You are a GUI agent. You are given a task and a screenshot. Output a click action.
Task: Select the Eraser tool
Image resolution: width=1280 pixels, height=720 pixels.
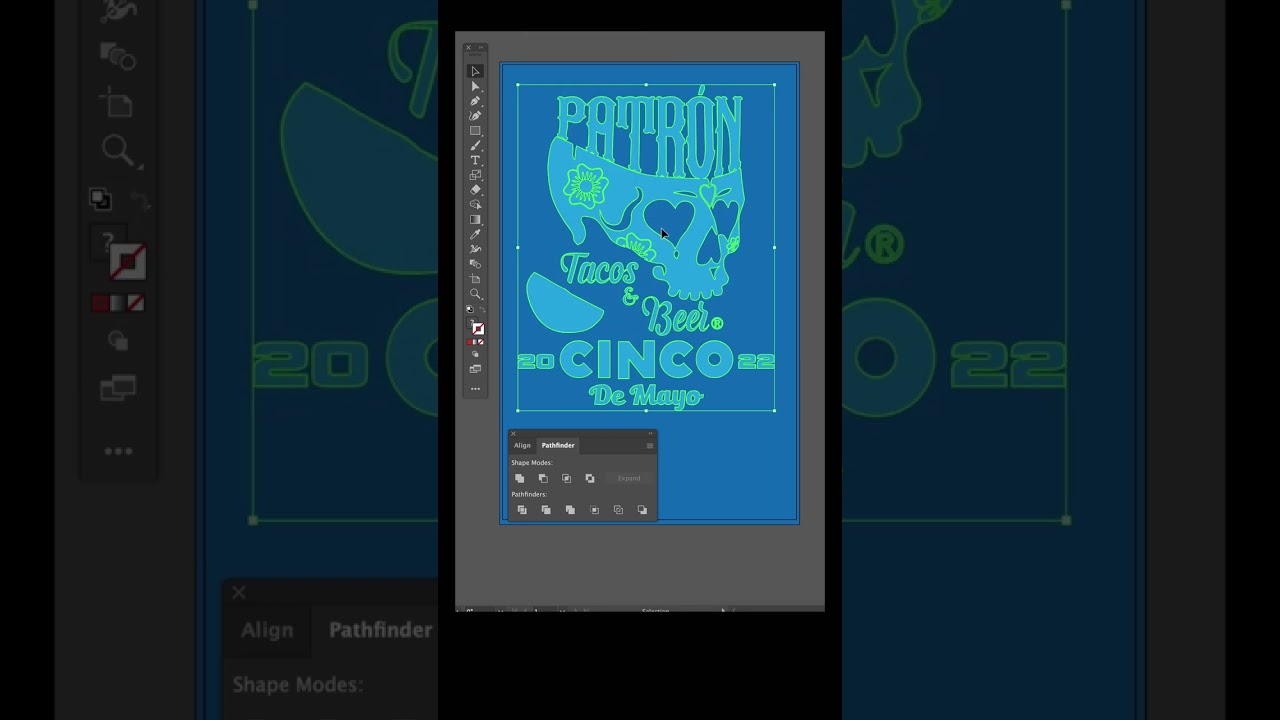click(x=476, y=190)
